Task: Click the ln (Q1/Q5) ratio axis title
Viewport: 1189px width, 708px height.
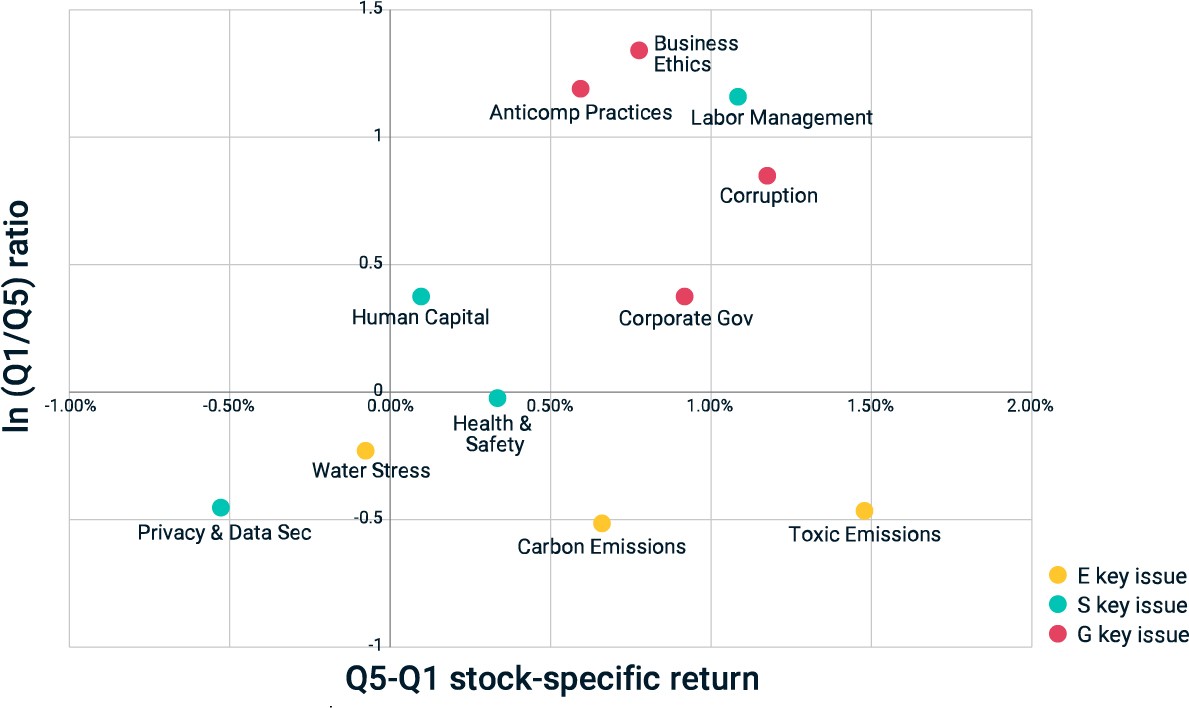Action: click(x=17, y=316)
